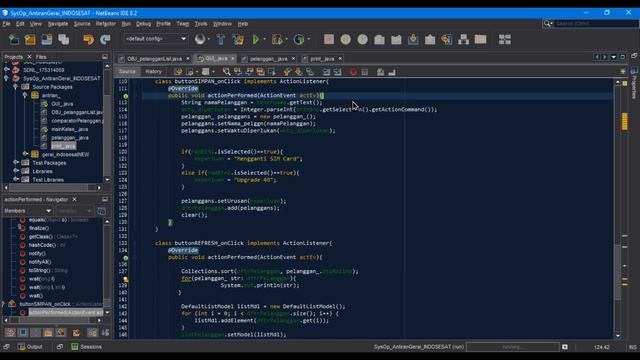Close the GUI_.java editor tab
This screenshot has height=360, width=640.
233,58
